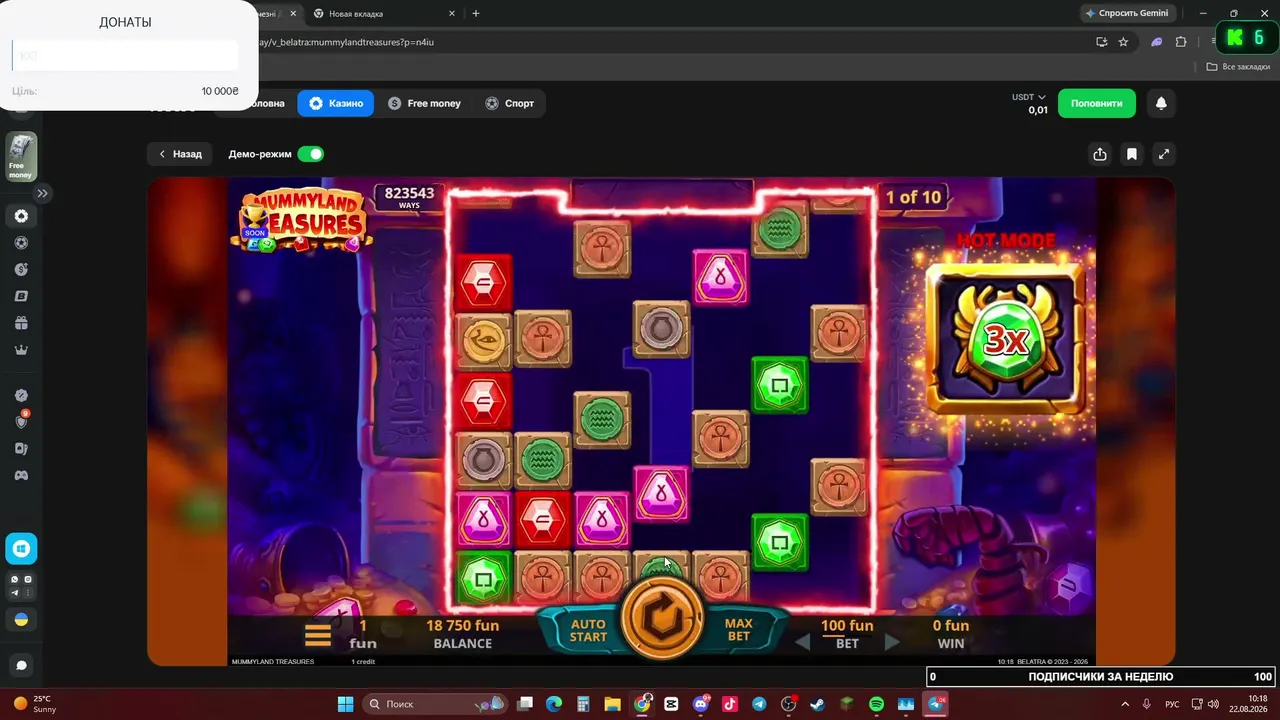Screen dimensions: 1280x720
Task: Open Telegram from the taskbar
Action: pos(759,704)
